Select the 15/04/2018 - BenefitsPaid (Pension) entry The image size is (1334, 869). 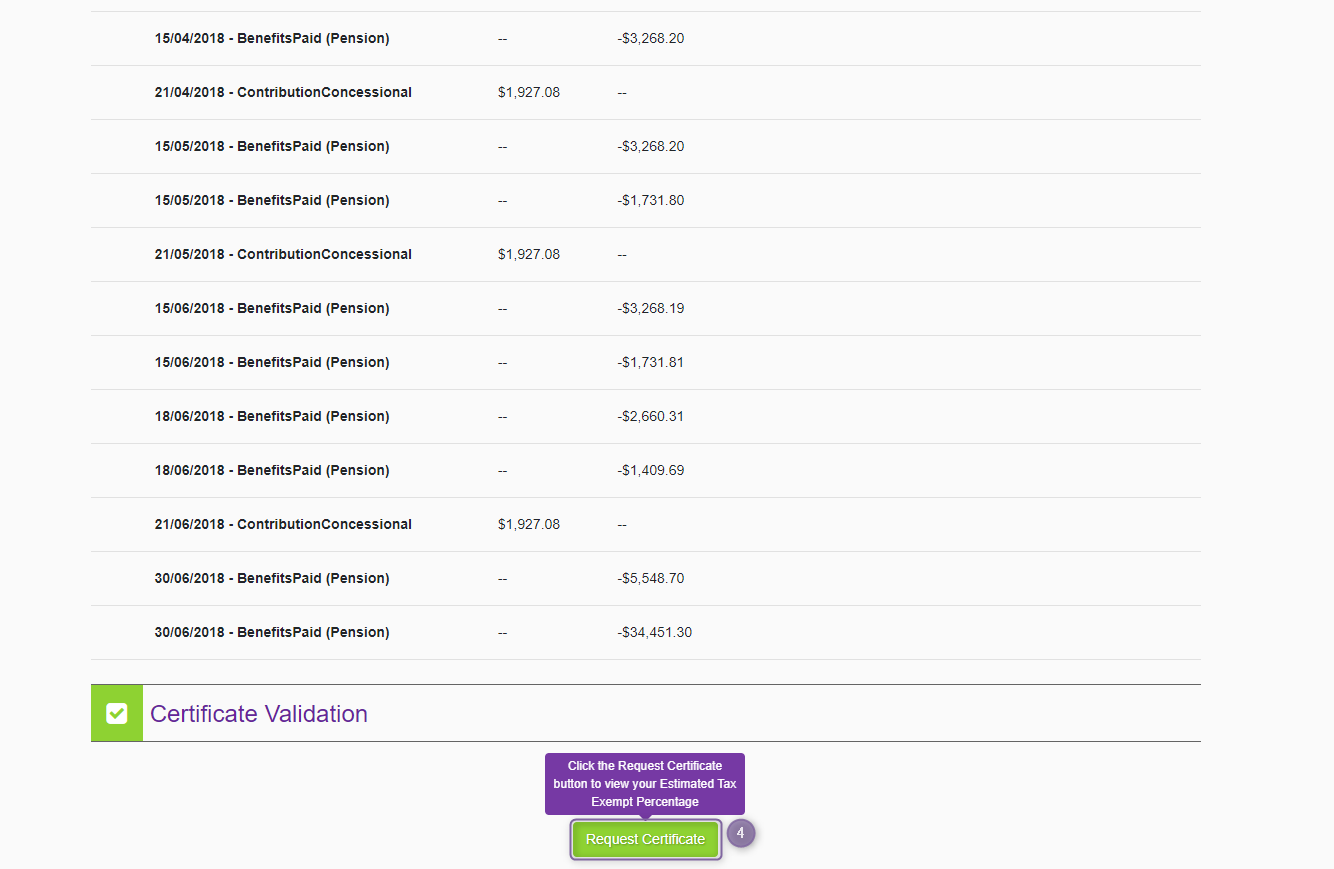[x=272, y=38]
